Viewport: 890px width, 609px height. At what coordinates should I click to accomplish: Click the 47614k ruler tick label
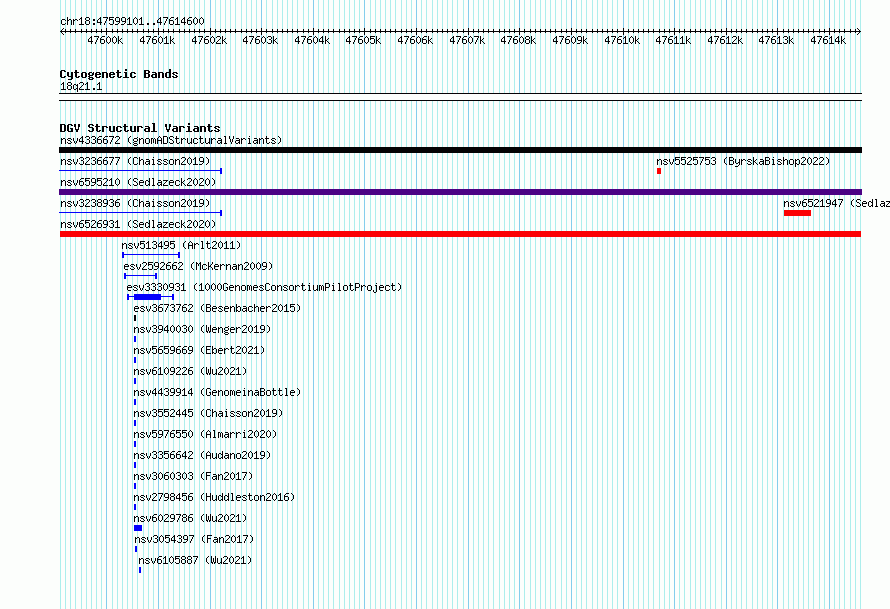[x=828, y=40]
